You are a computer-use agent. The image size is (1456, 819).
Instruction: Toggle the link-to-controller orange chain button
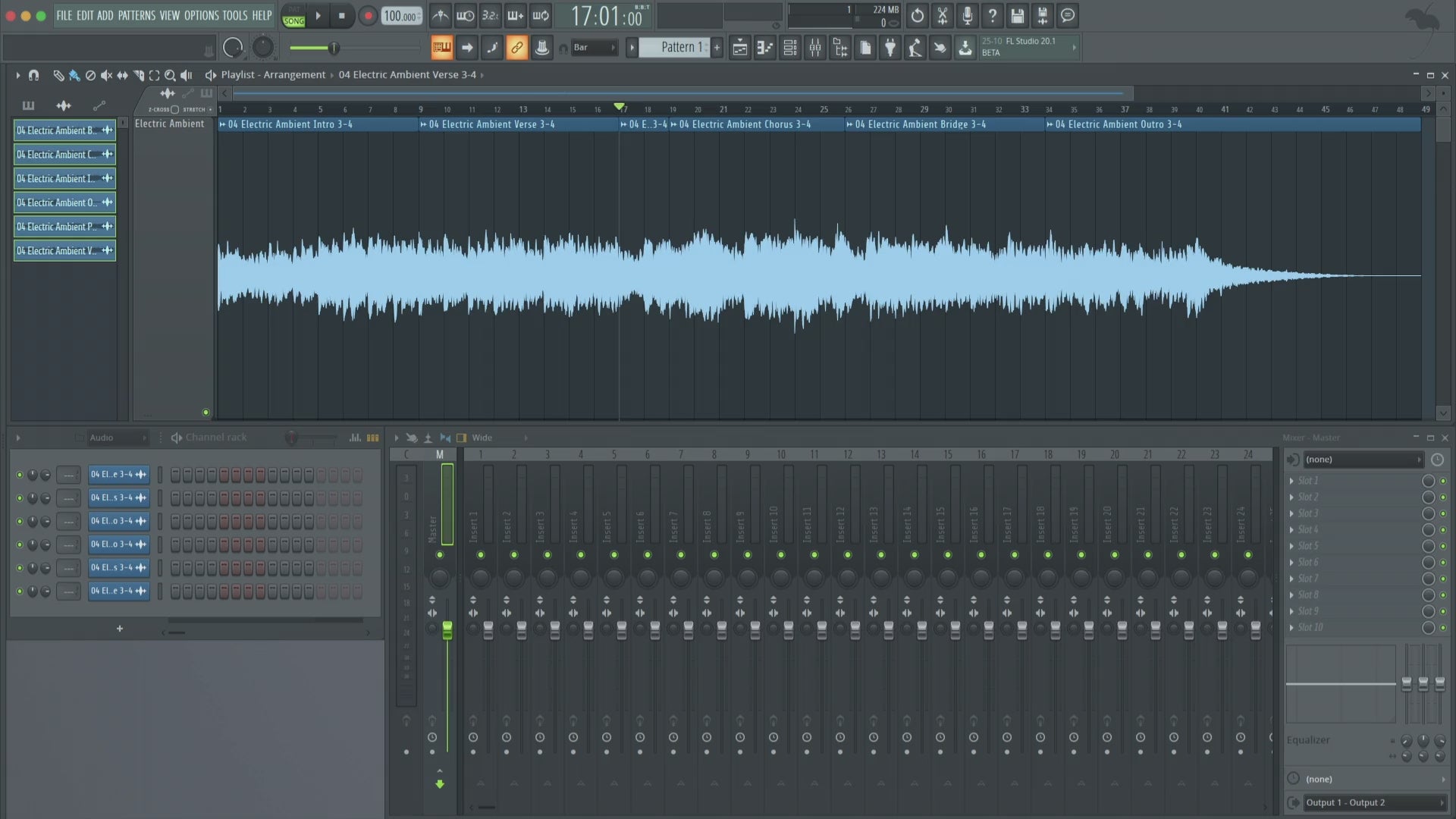[x=516, y=48]
